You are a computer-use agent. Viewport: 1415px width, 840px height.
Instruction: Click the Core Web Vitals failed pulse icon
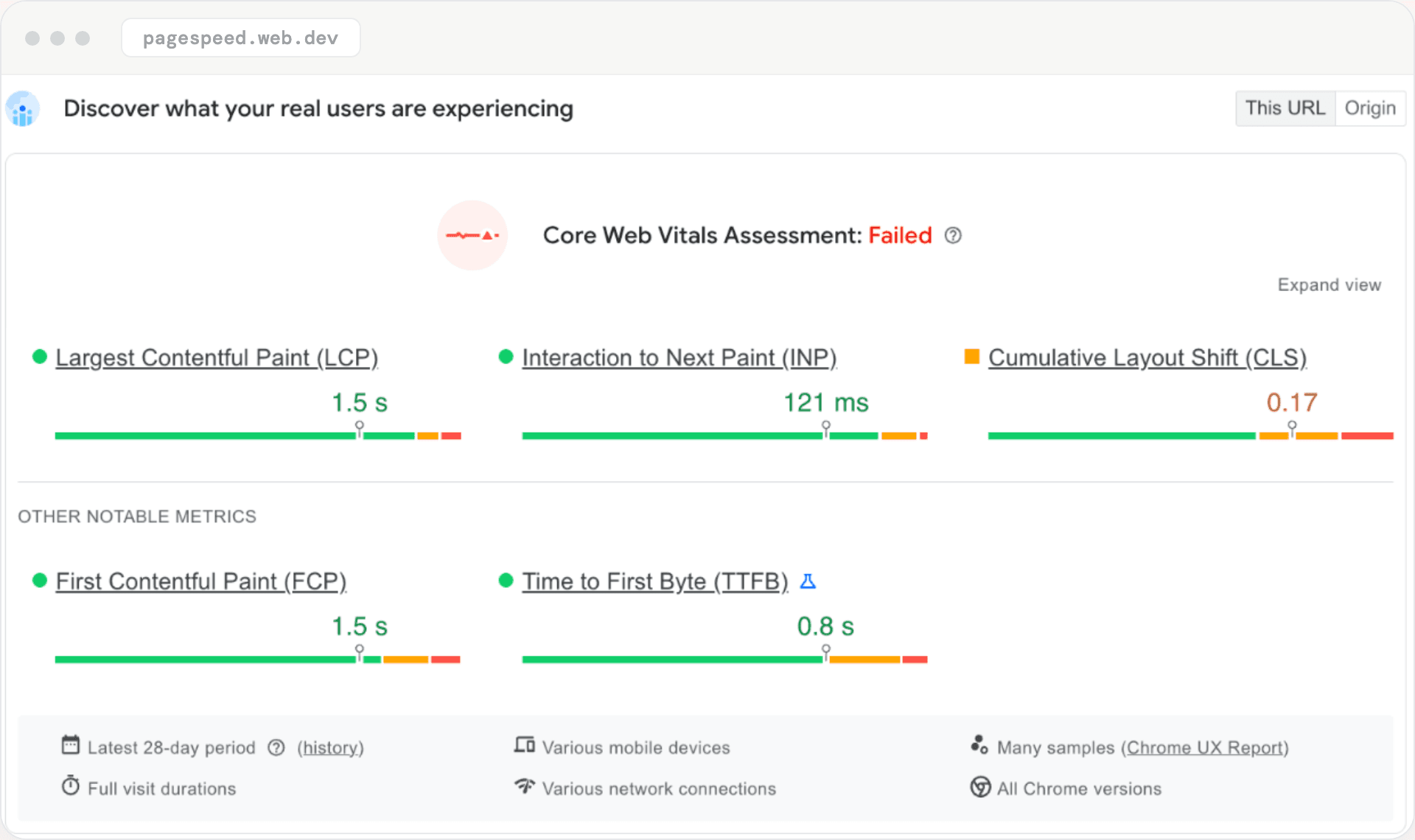[472, 235]
